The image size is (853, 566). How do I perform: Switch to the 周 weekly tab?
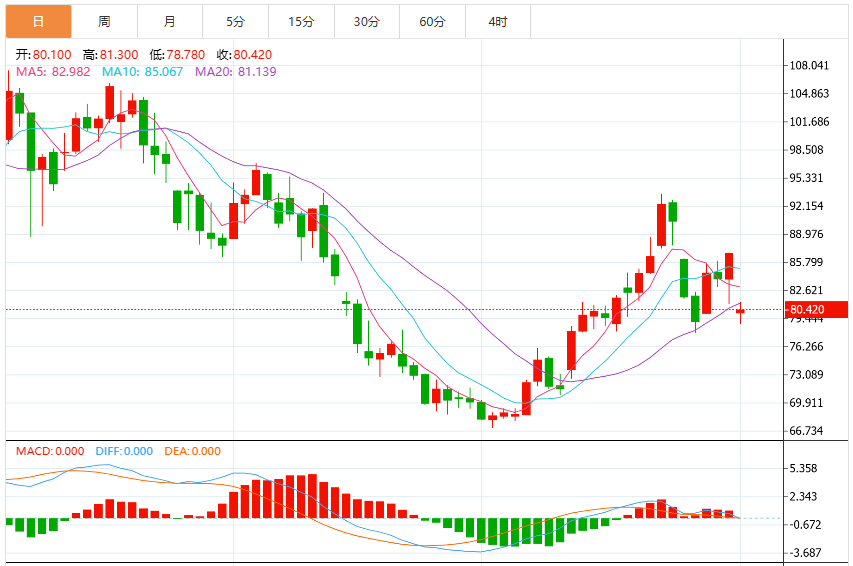104,22
